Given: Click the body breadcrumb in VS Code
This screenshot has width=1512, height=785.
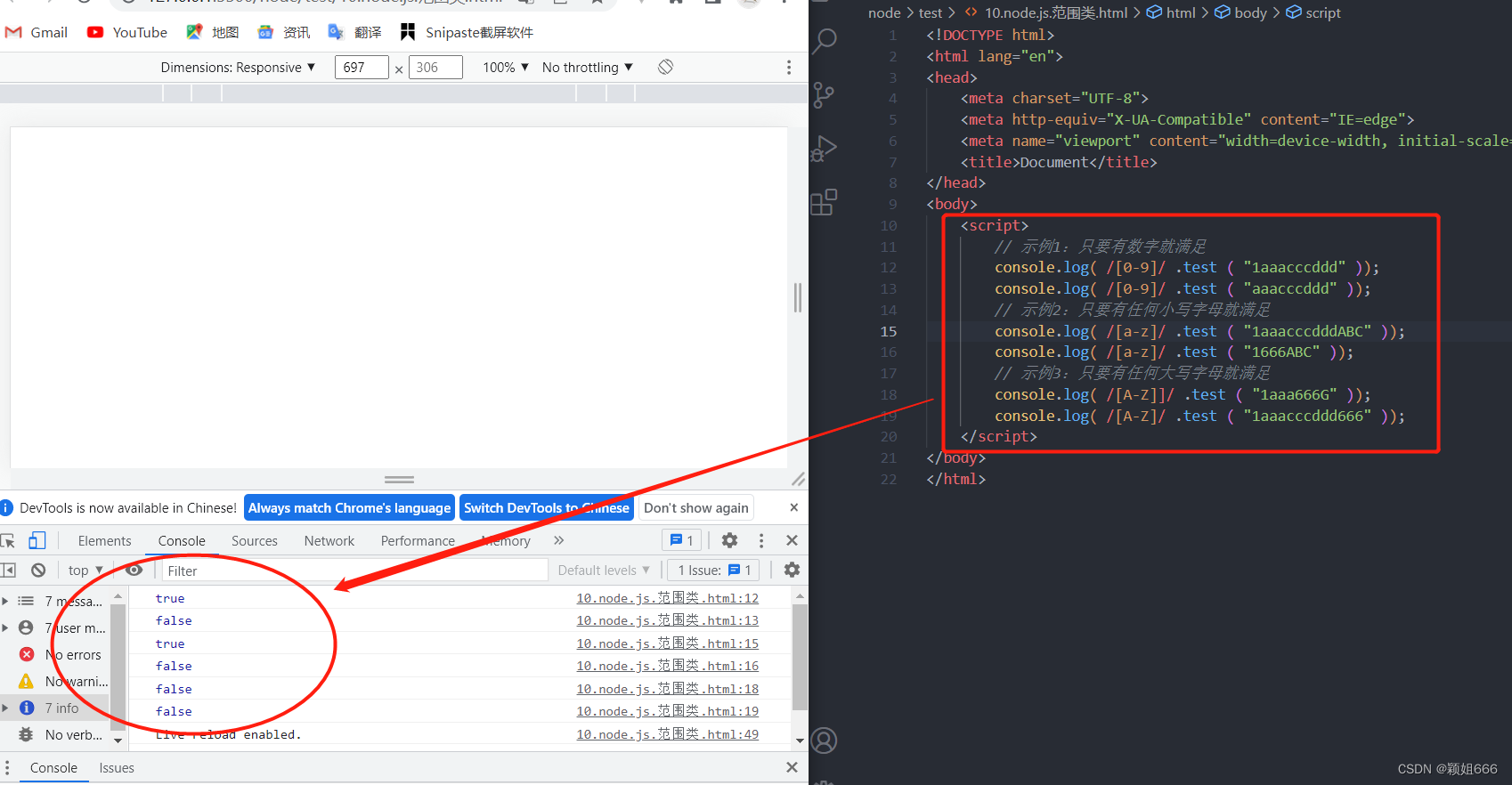Looking at the screenshot, I should point(1240,12).
